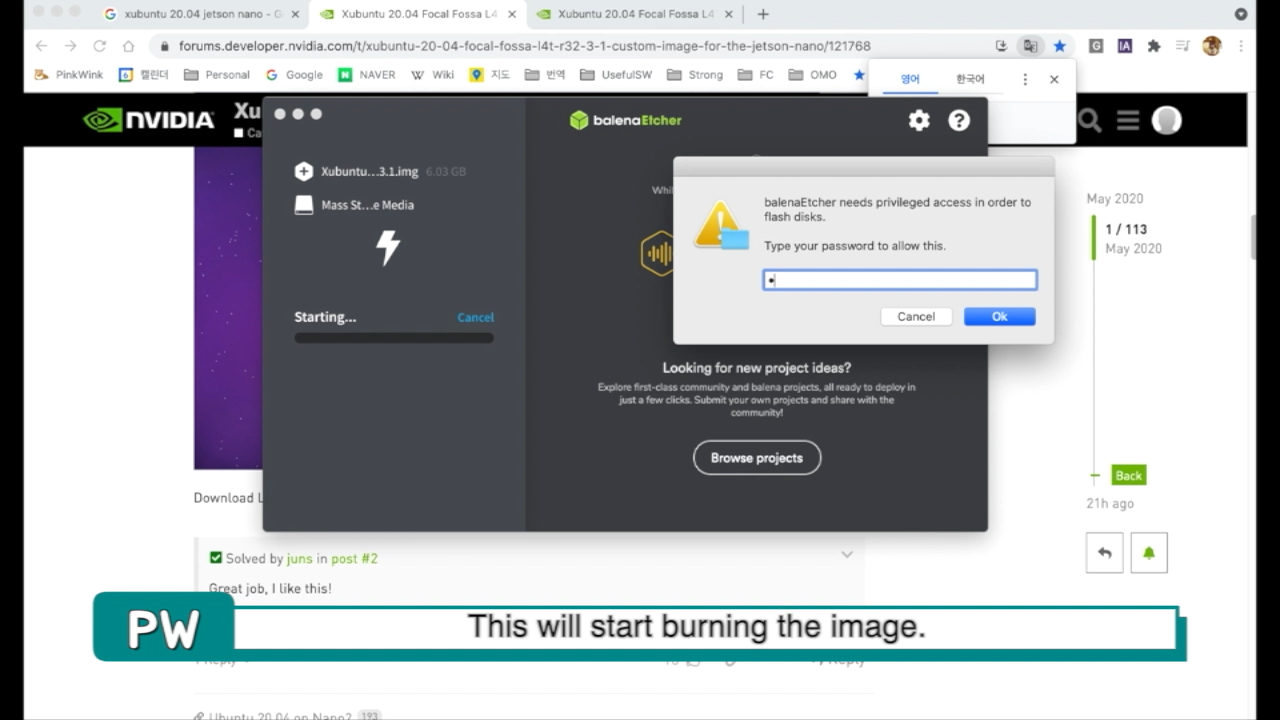Open the NVIDIA forum search icon

[x=1090, y=121]
